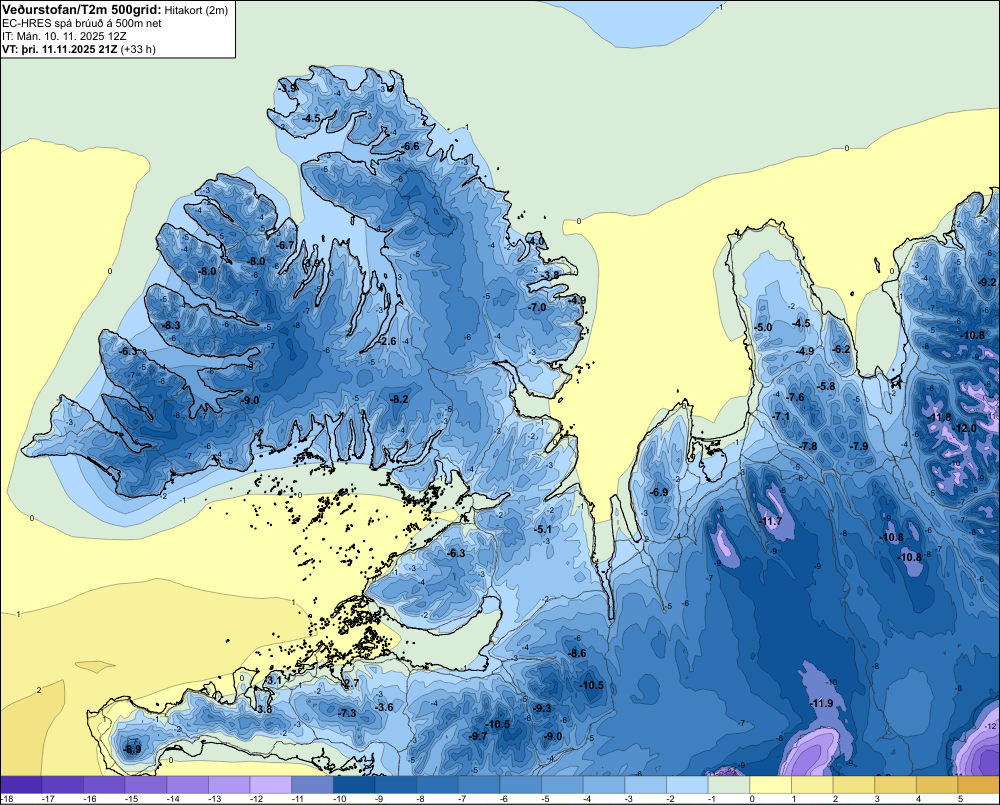Viewport: 1000px width, 805px height.
Task: Select the -5.1 temperature value
Action: tap(543, 529)
